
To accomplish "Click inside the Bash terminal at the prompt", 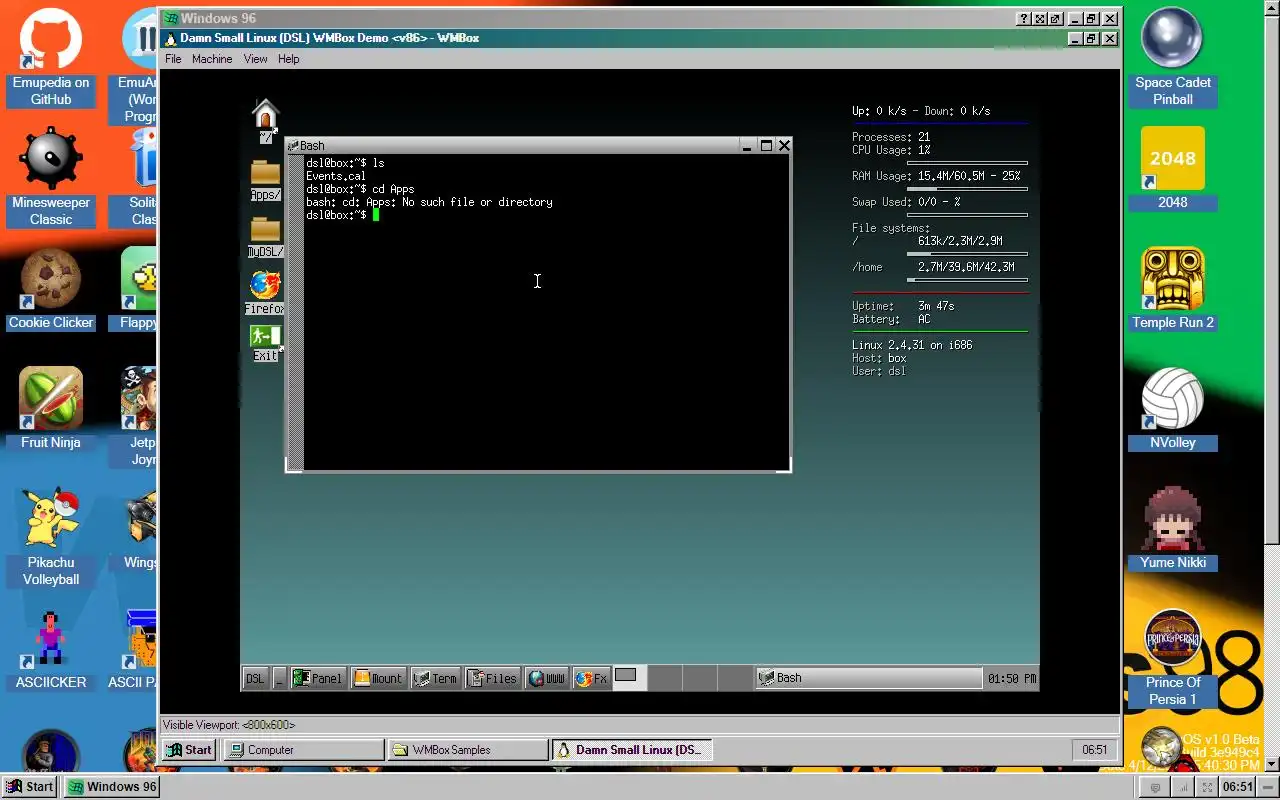I will point(375,215).
